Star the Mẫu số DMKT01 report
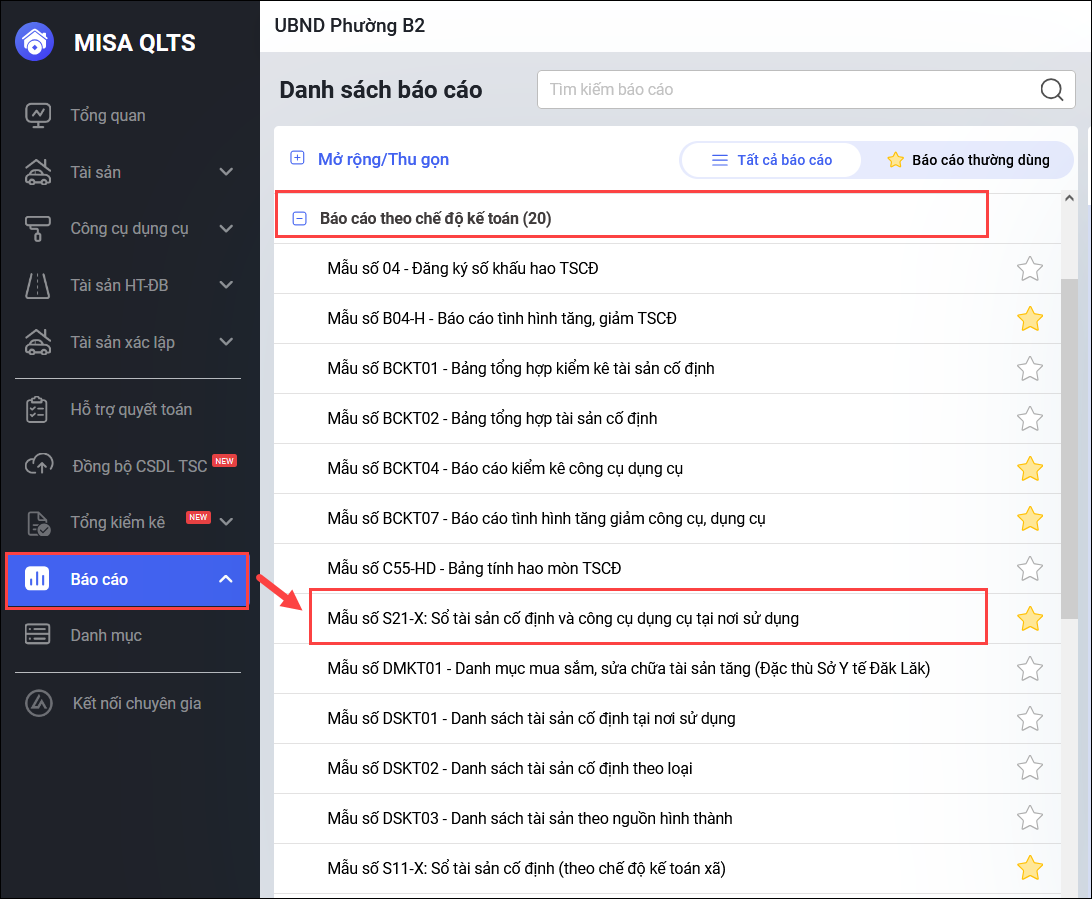 (x=1030, y=669)
